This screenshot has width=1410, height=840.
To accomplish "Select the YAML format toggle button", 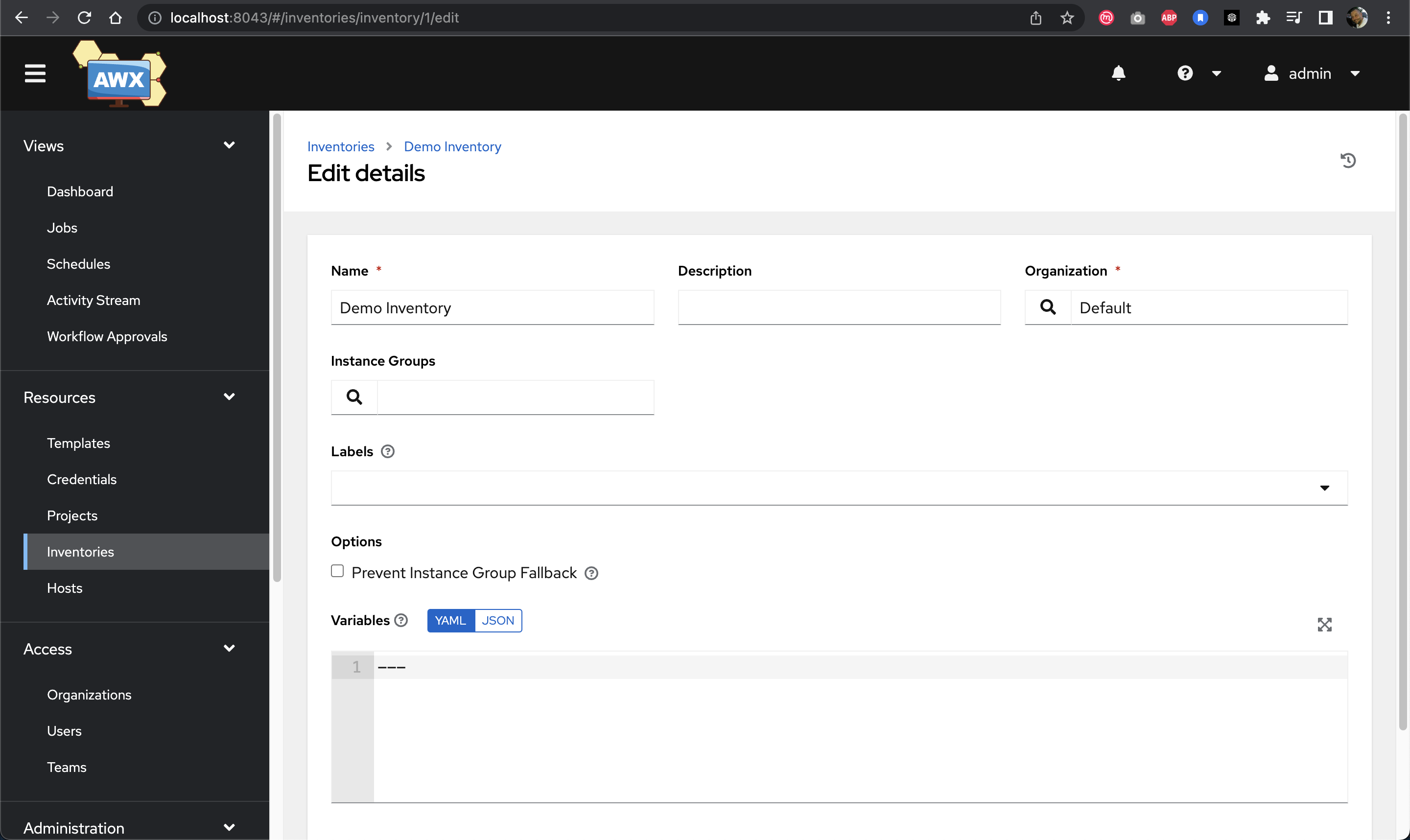I will (449, 620).
